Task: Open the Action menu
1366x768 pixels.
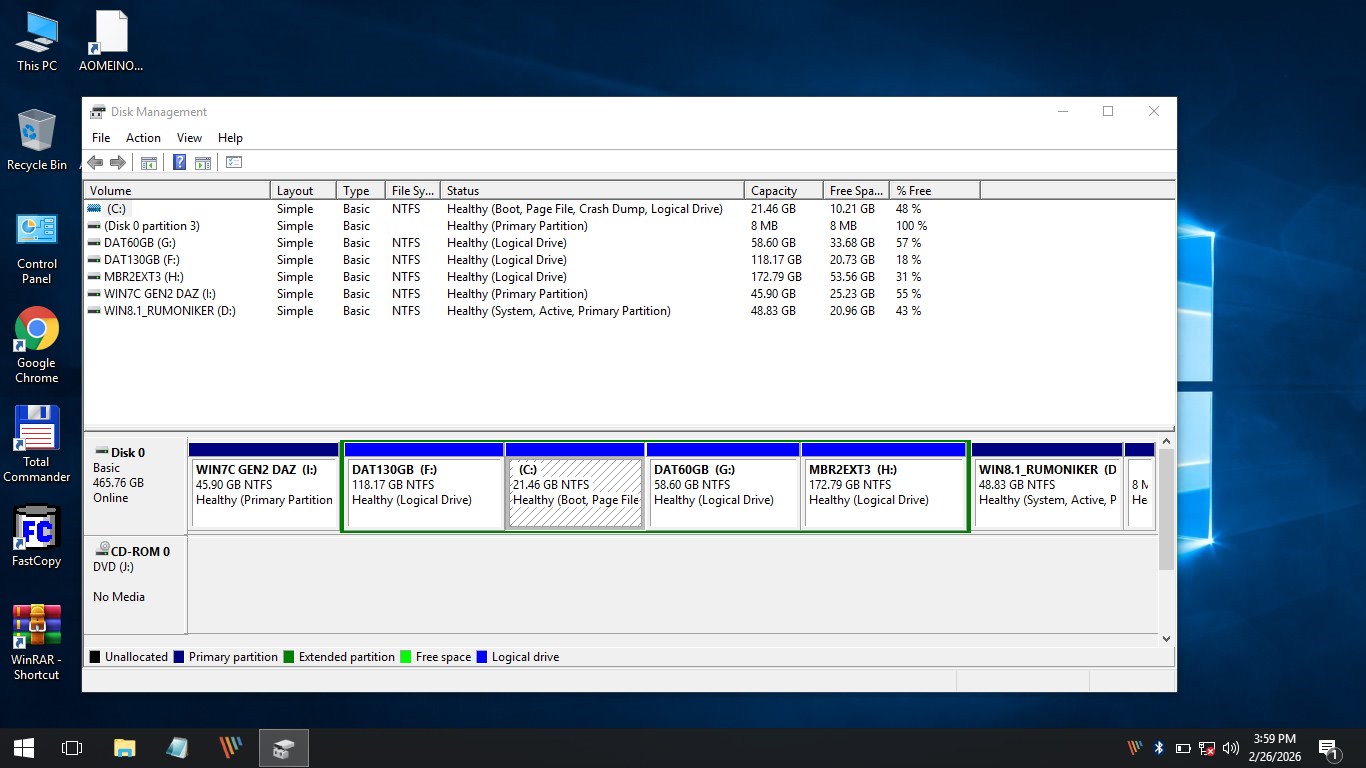Action: tap(143, 138)
